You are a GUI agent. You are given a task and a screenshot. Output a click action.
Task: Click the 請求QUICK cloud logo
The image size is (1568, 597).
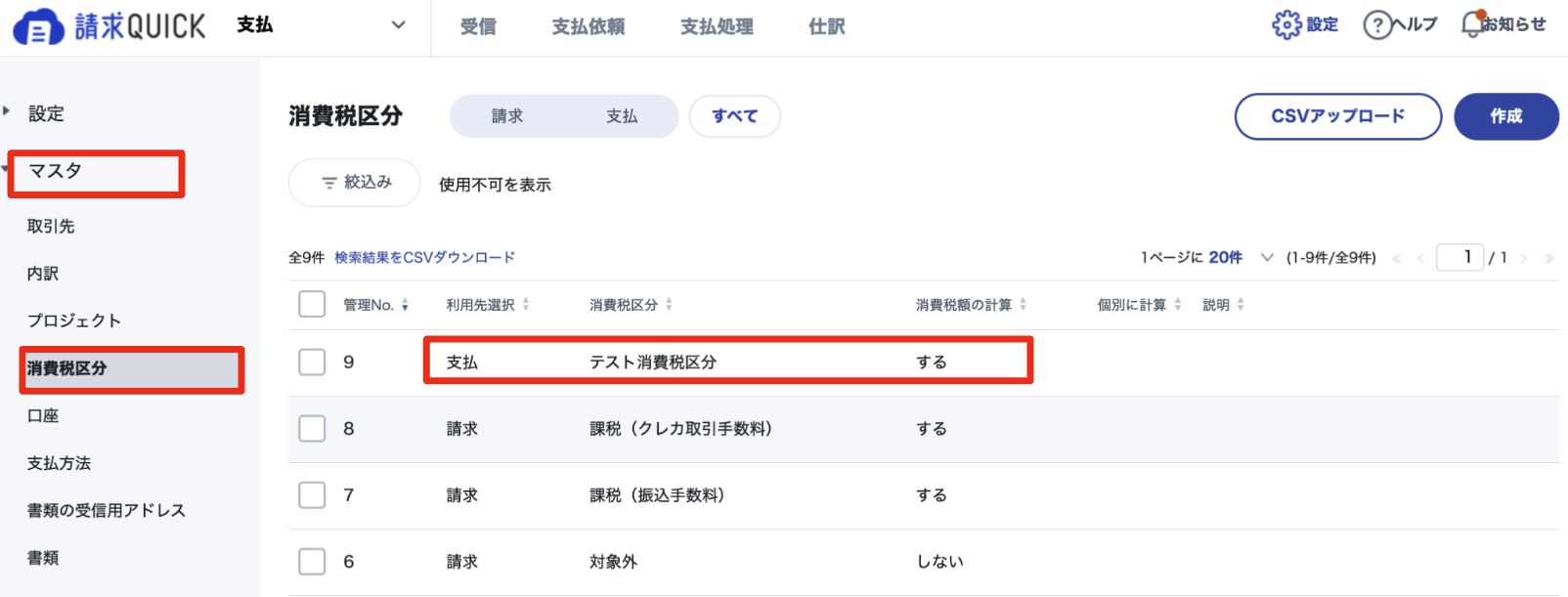pyautogui.click(x=38, y=28)
